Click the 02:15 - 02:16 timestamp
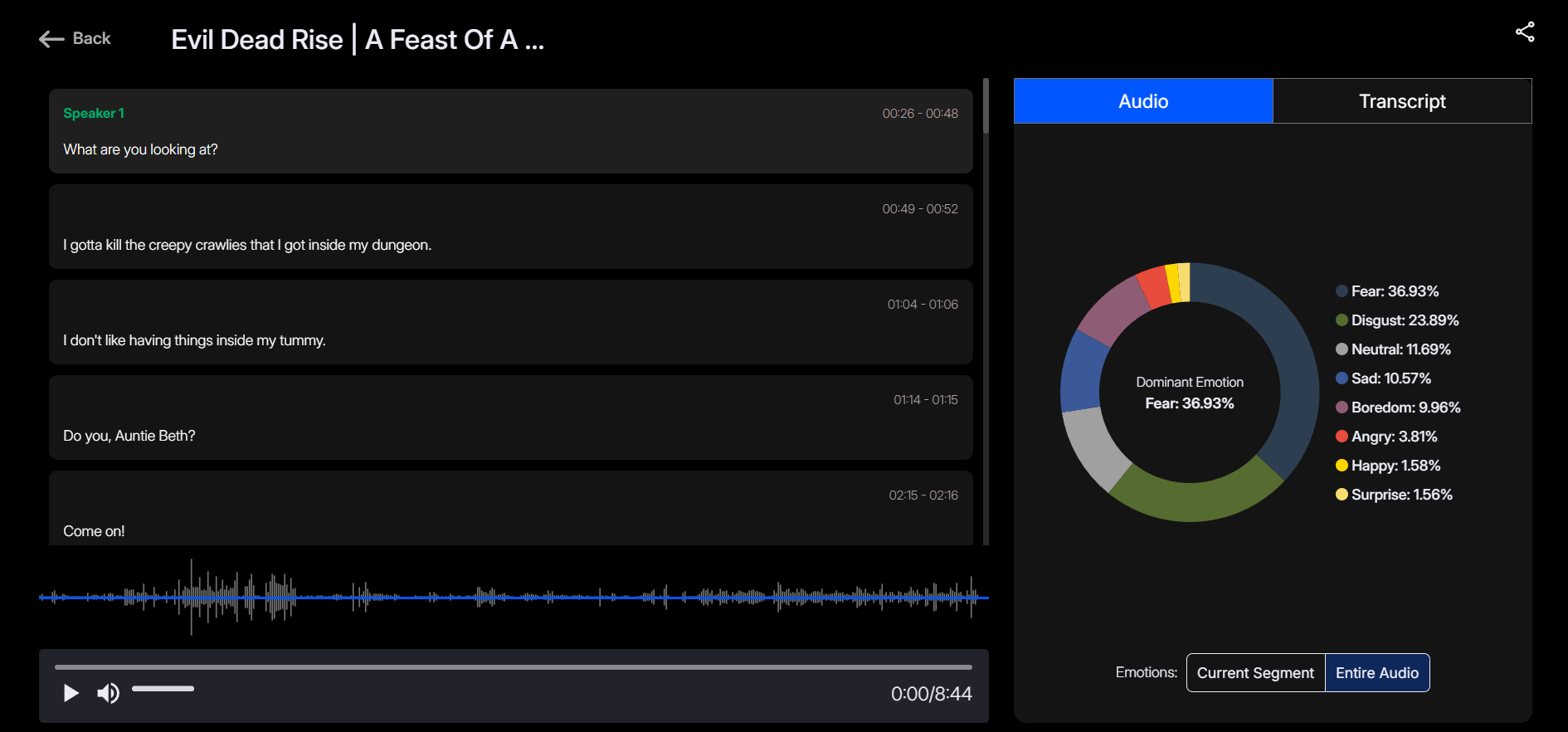The height and width of the screenshot is (732, 1568). [923, 495]
